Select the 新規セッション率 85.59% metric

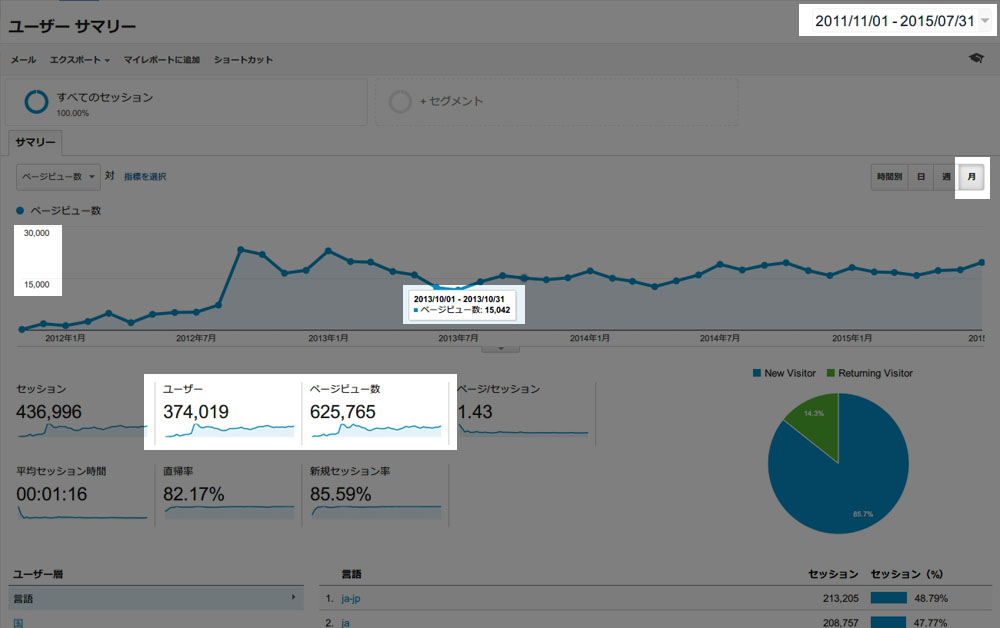(376, 495)
